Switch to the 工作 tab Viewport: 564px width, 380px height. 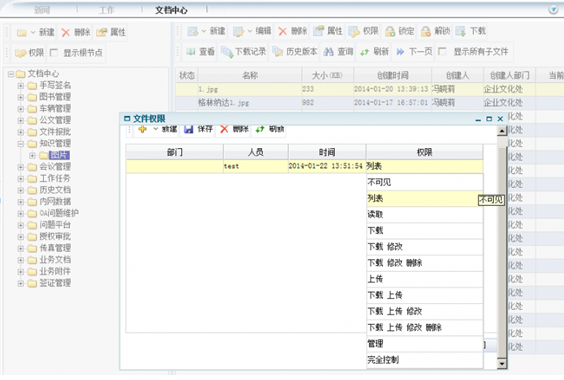[x=106, y=10]
